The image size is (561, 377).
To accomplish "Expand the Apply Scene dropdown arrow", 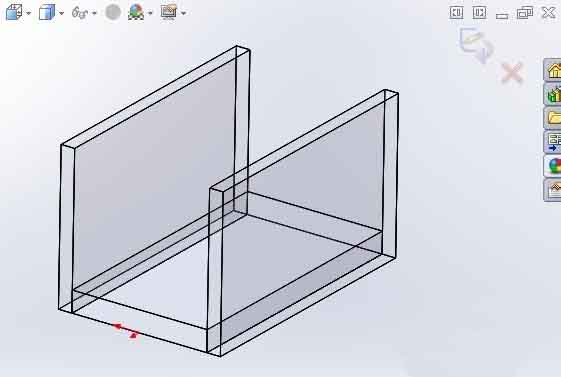I will coord(150,14).
